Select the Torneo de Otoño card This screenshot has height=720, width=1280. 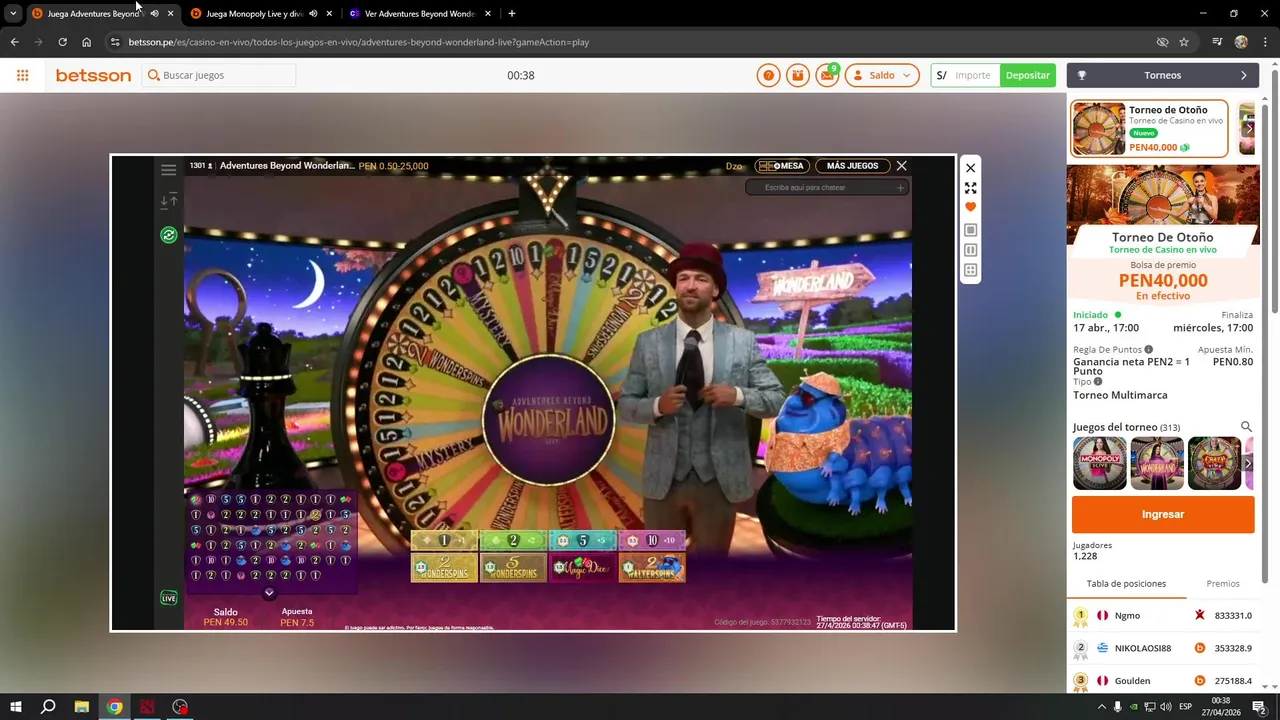pos(1149,128)
